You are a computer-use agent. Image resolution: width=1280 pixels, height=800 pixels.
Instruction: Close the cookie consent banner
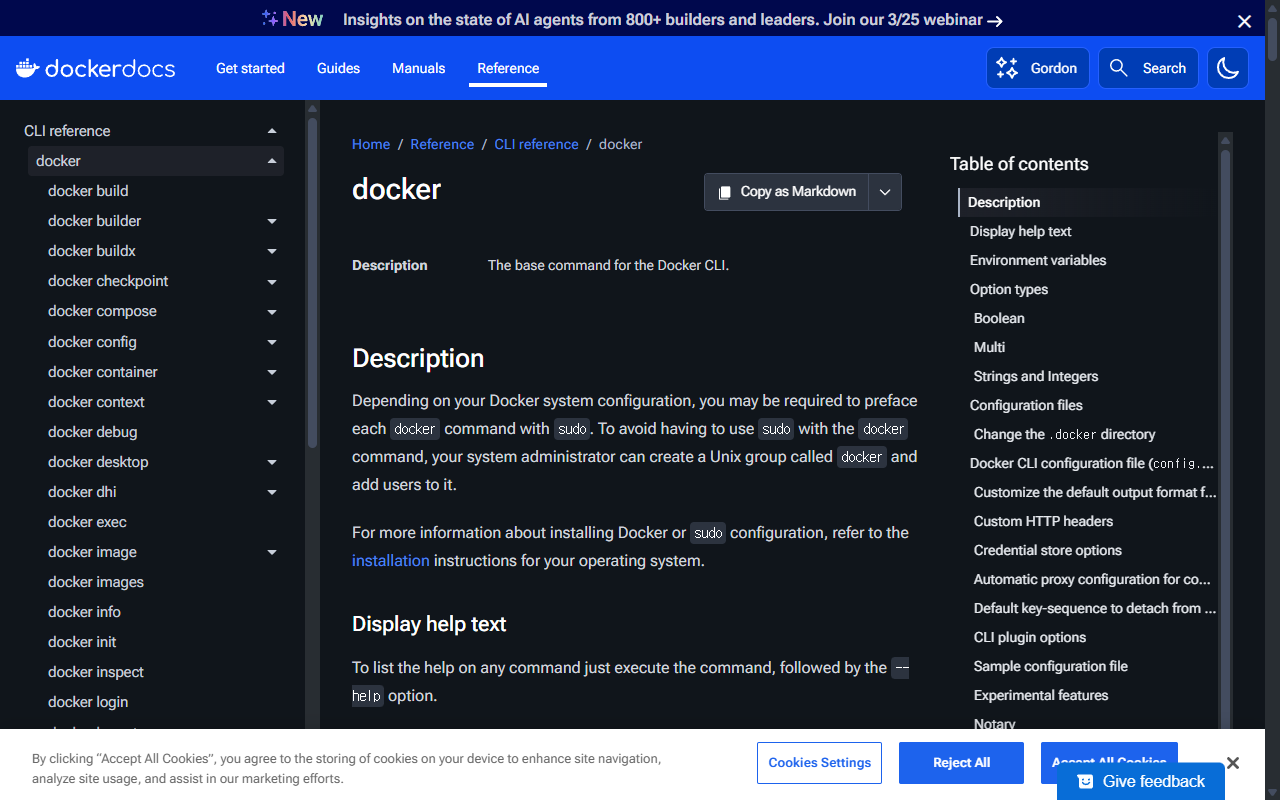pyautogui.click(x=1233, y=763)
